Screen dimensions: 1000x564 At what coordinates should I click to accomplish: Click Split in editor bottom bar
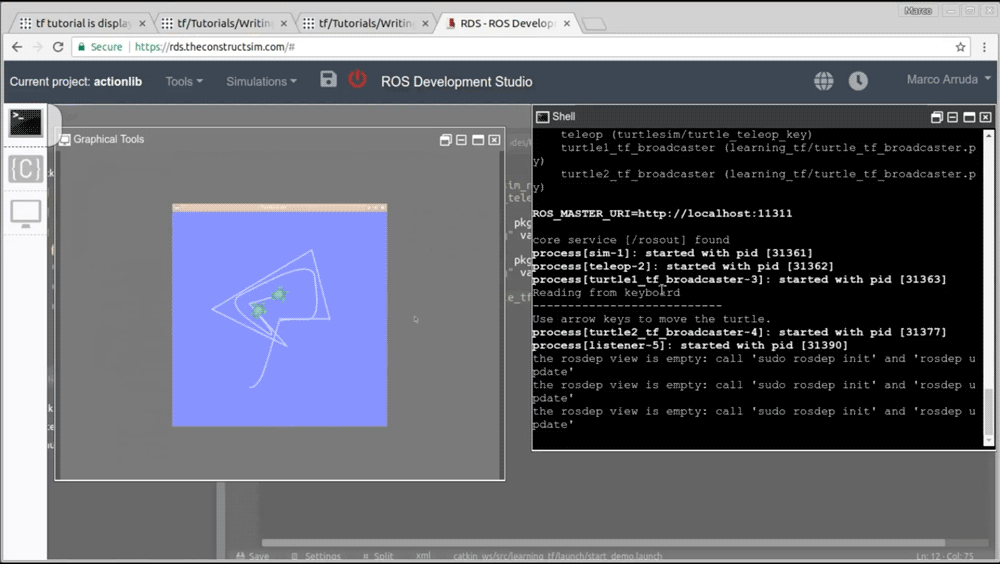click(378, 556)
